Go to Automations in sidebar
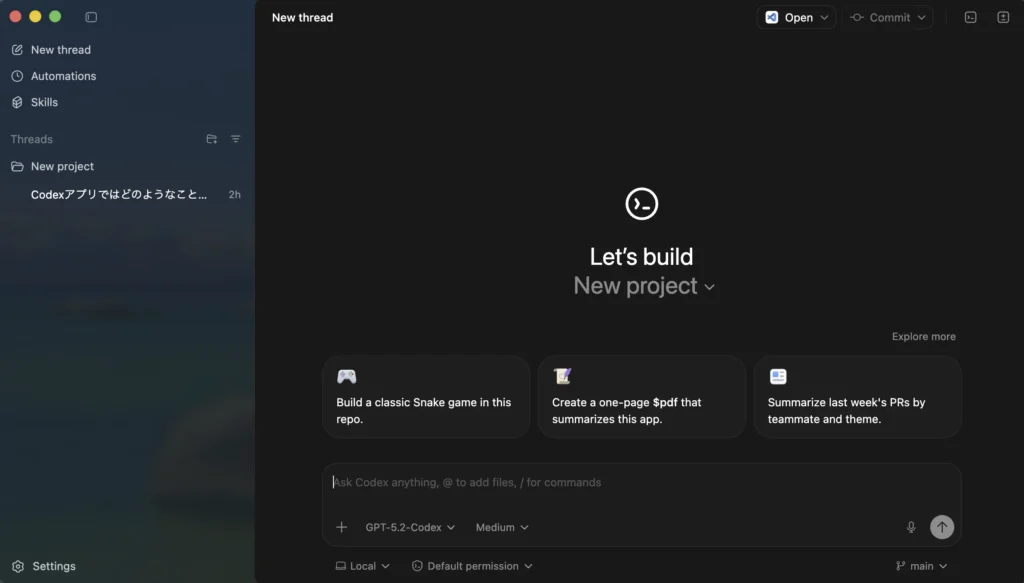This screenshot has width=1024, height=583. pyautogui.click(x=63, y=76)
